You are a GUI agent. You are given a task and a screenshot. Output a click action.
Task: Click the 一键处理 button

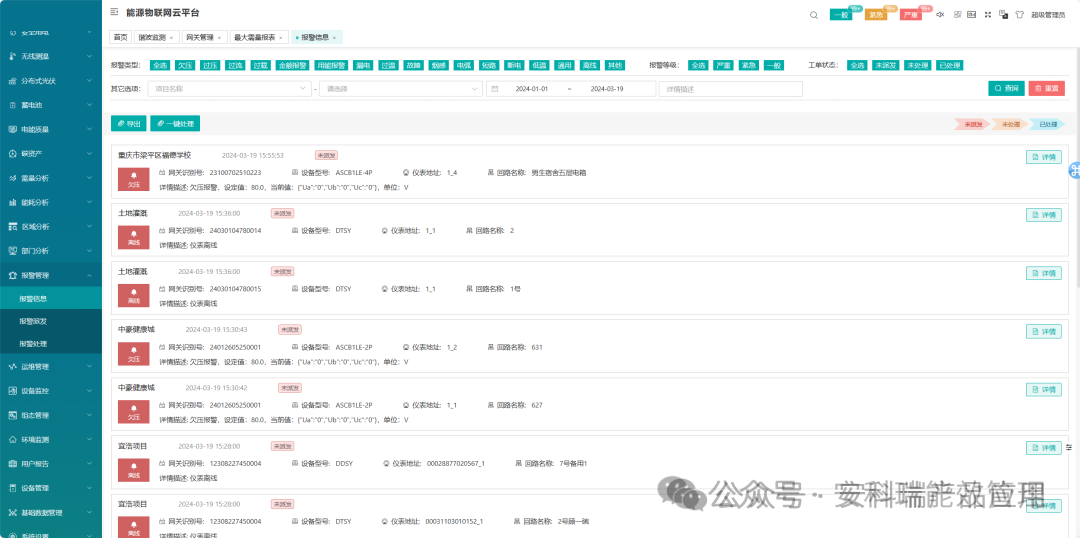coord(175,124)
